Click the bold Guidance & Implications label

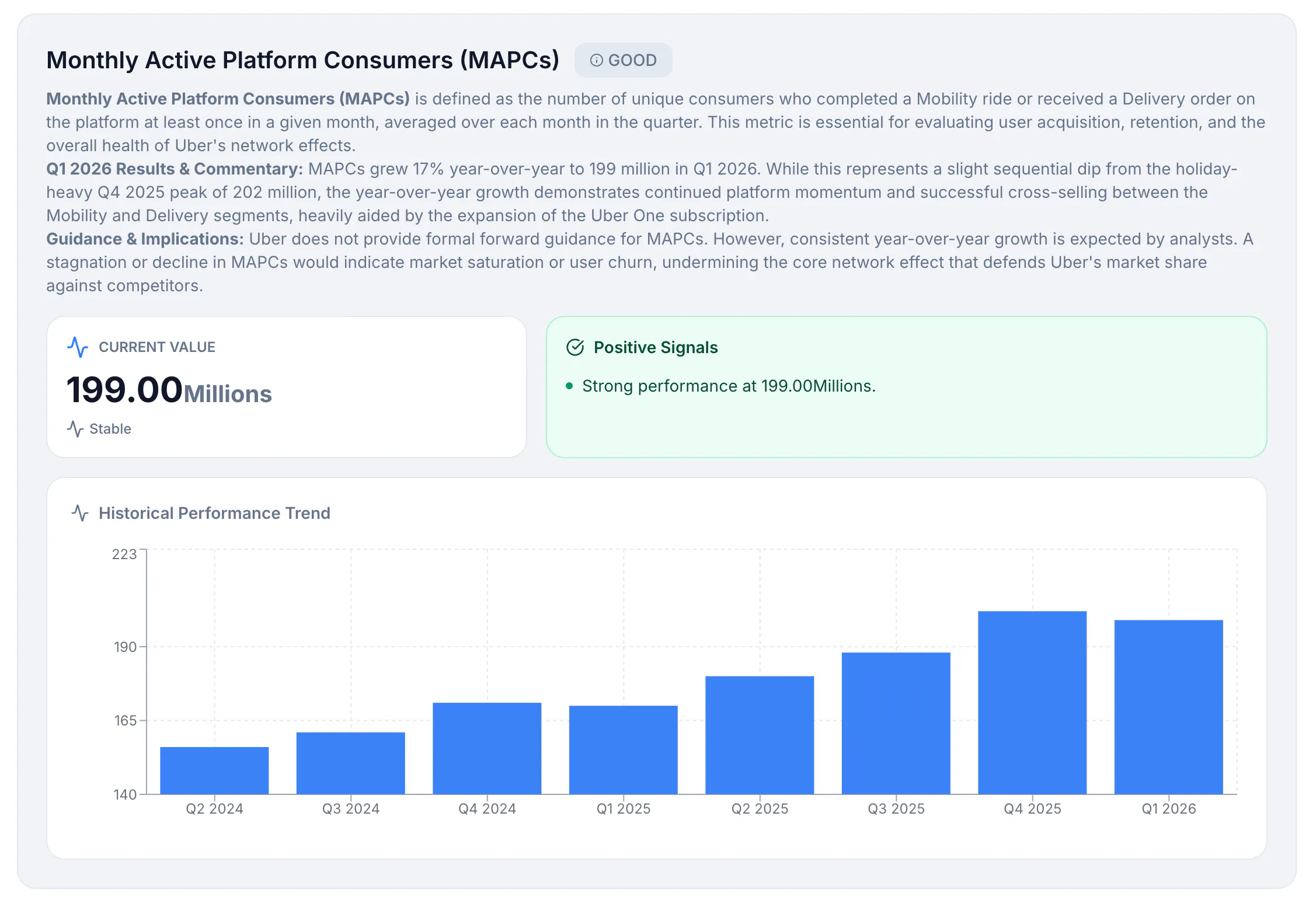point(145,239)
